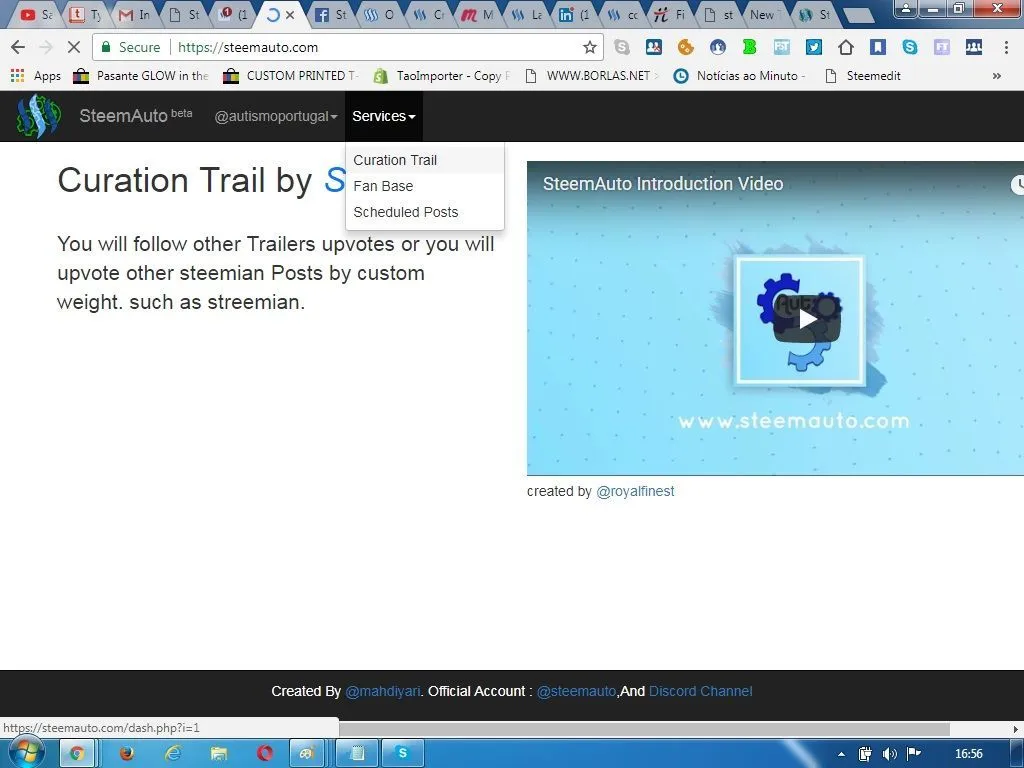
Task: Click the taskbar clock showing 16:56
Action: click(x=968, y=754)
